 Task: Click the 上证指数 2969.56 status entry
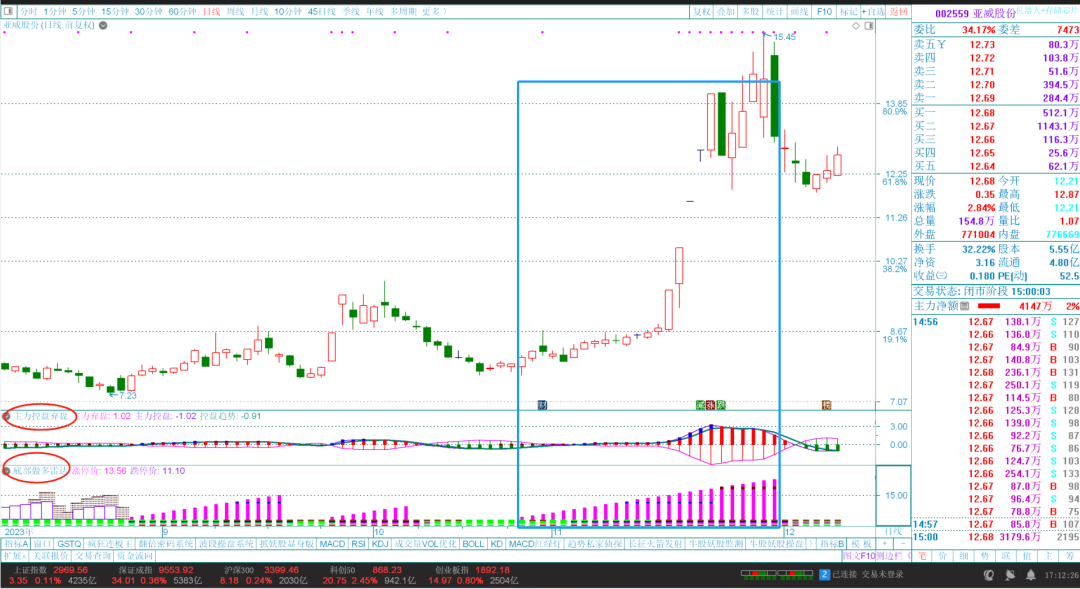pos(52,570)
